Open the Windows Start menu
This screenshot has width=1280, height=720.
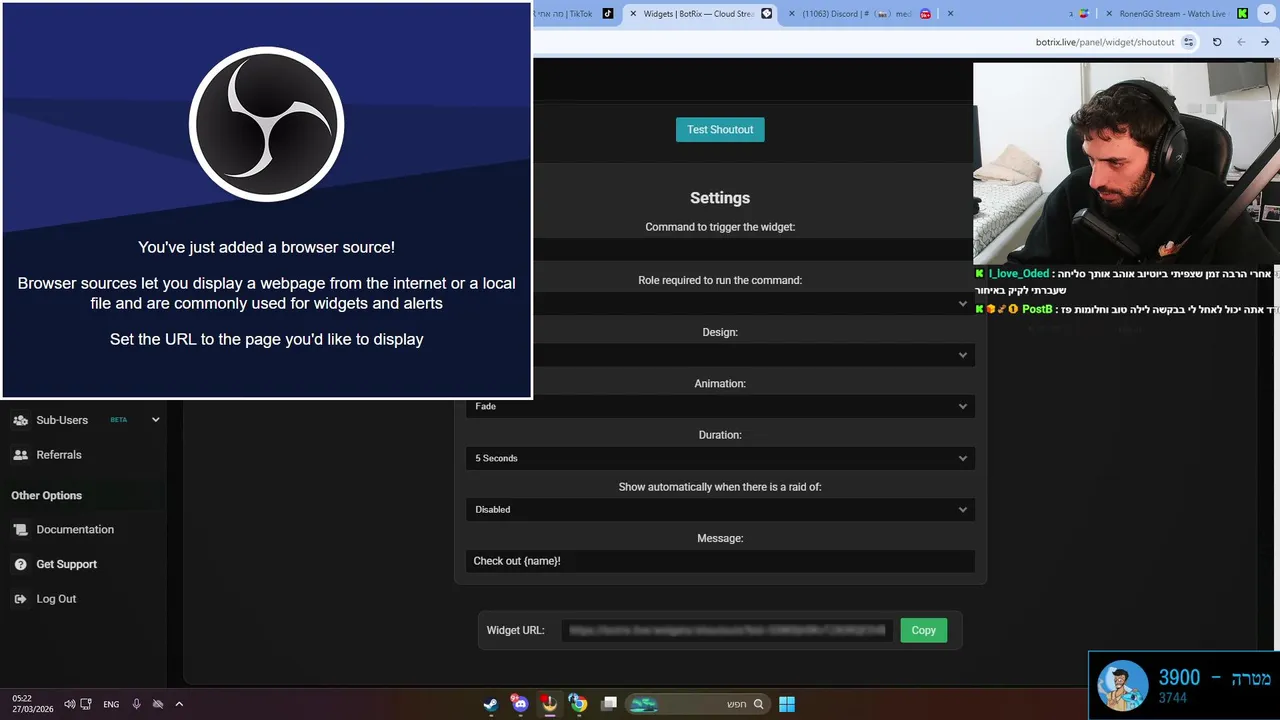(x=787, y=704)
